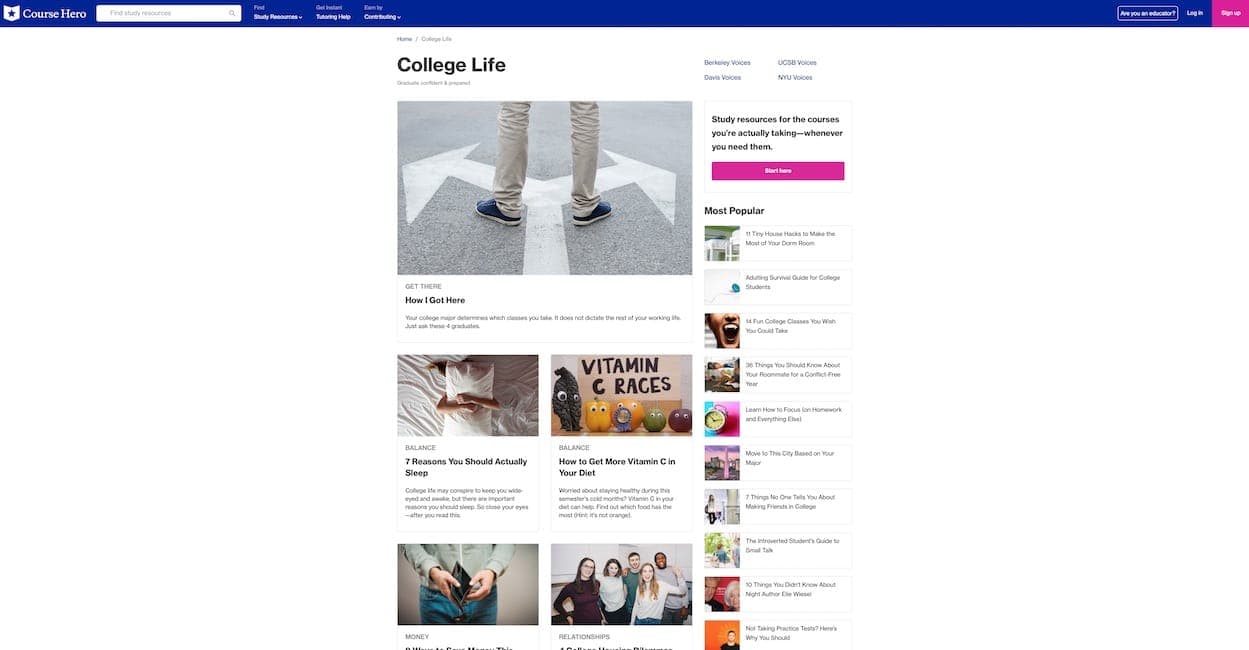Open the tiny house hacks thumbnail
Viewport: 1249px width, 650px height.
(722, 243)
